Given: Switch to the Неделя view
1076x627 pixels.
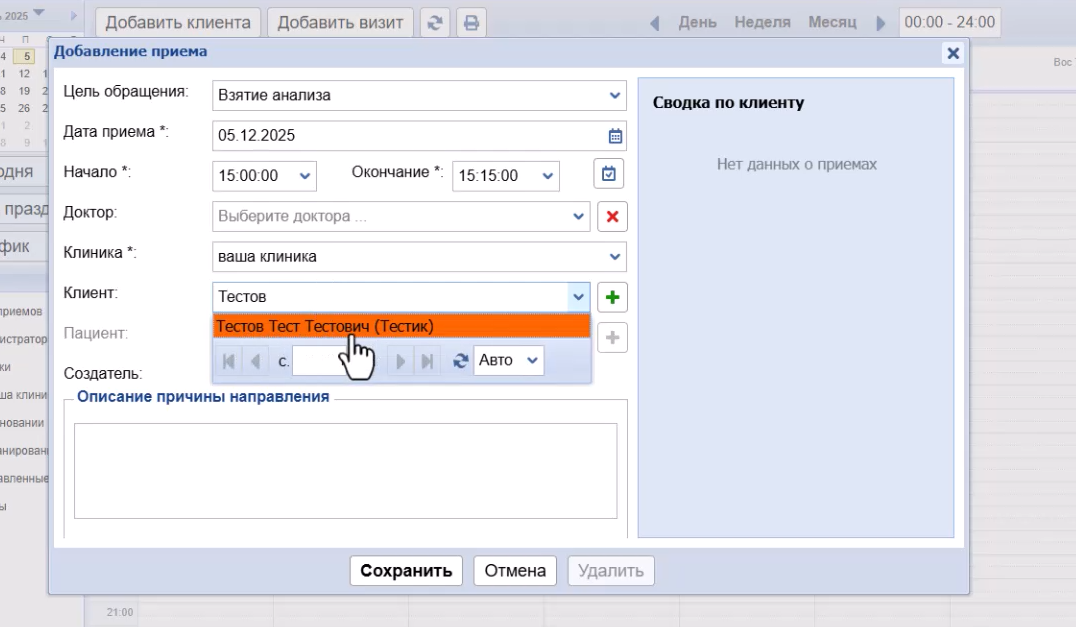Looking at the screenshot, I should point(762,22).
